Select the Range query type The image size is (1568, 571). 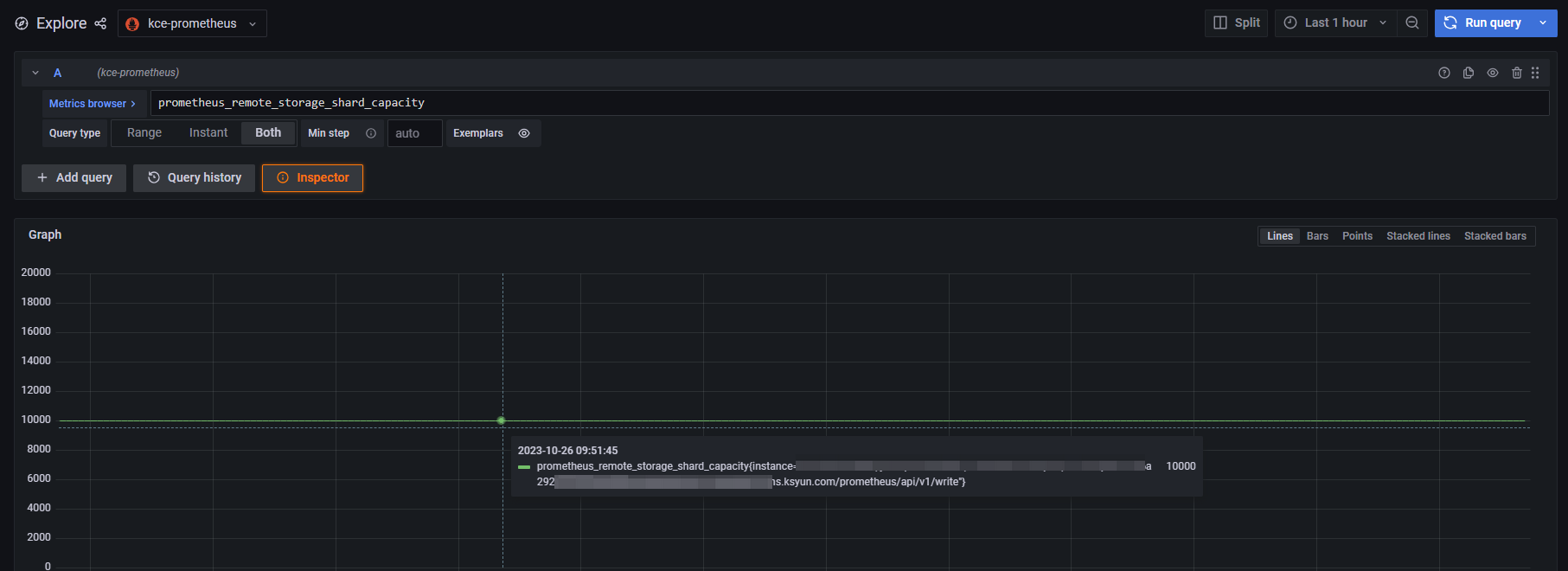[144, 133]
